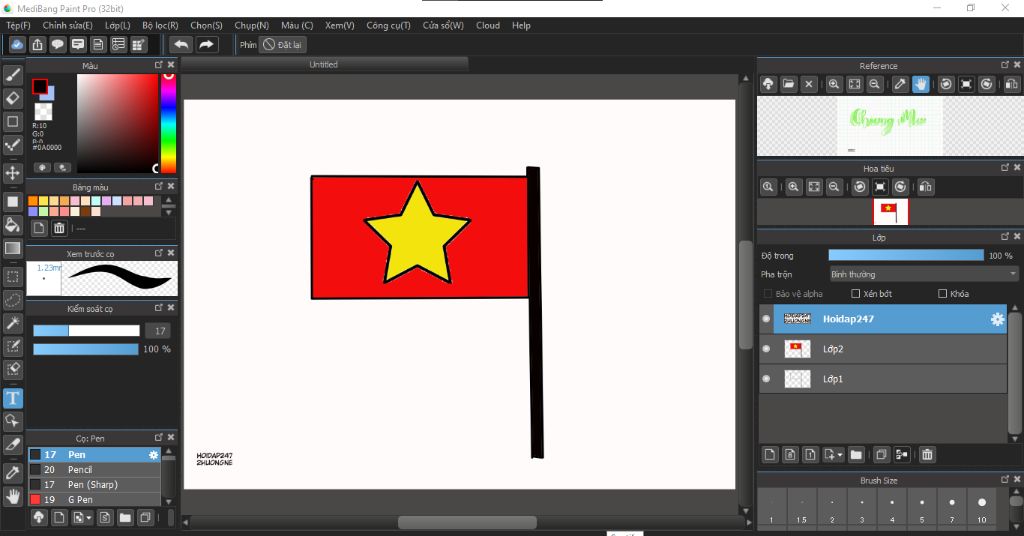The width and height of the screenshot is (1024, 536).
Task: Select the Text tool
Action: [x=12, y=398]
